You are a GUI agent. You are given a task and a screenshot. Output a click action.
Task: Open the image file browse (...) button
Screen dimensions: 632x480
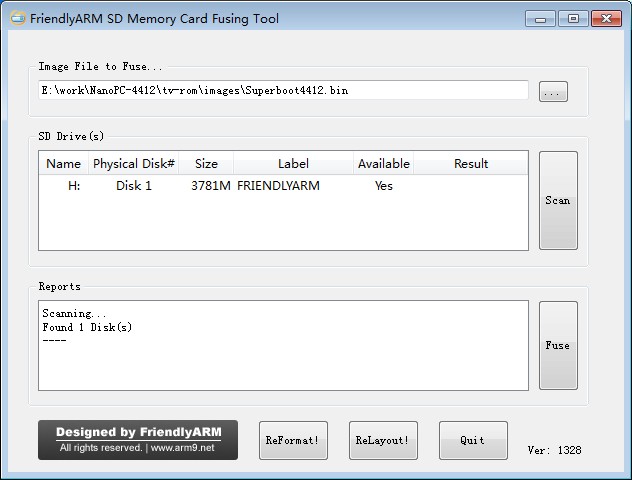click(553, 91)
